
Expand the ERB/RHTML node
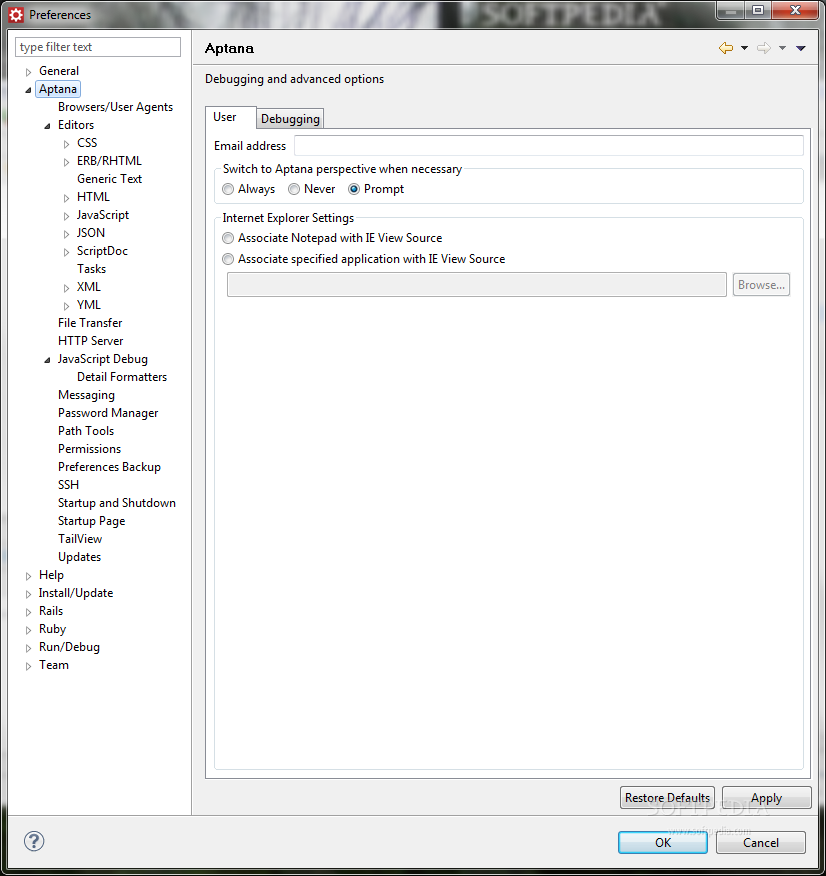pos(66,162)
